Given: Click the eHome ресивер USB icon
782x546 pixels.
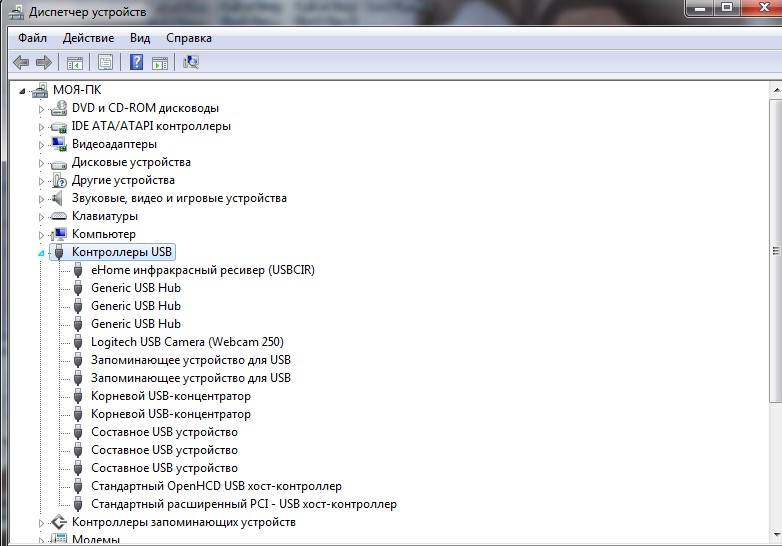Looking at the screenshot, I should 78,270.
